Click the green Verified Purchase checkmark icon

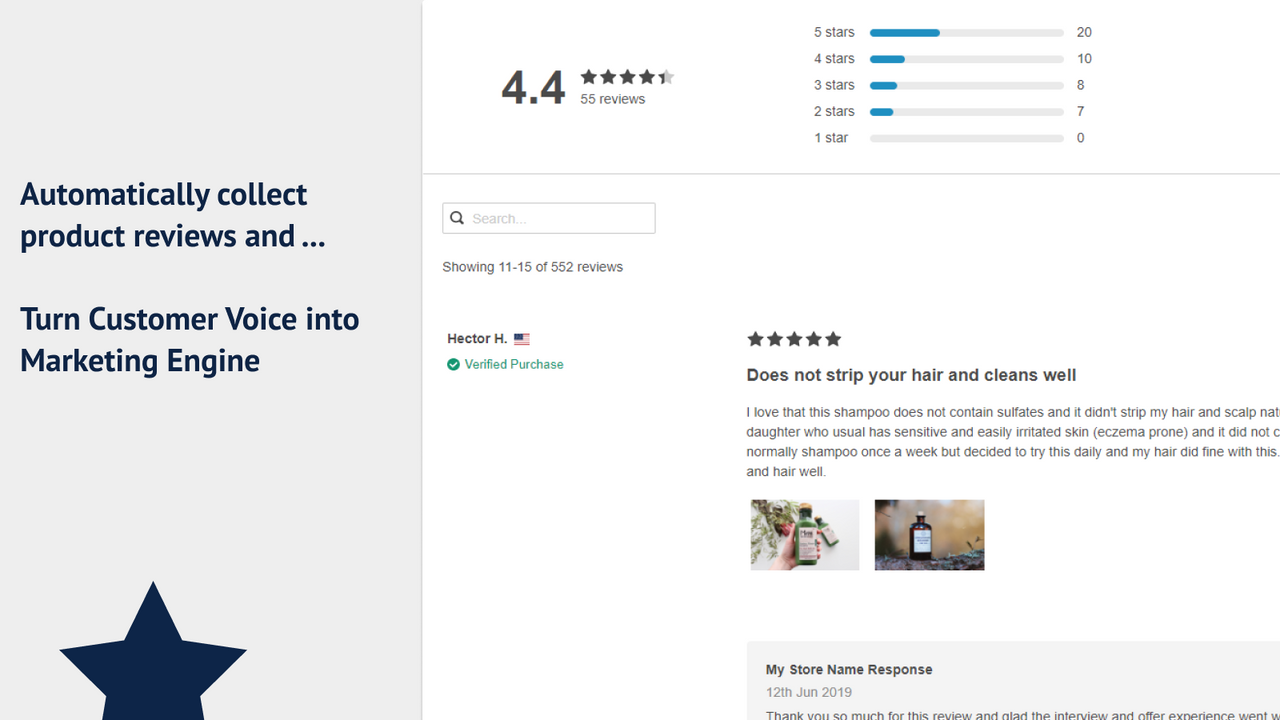(x=454, y=365)
